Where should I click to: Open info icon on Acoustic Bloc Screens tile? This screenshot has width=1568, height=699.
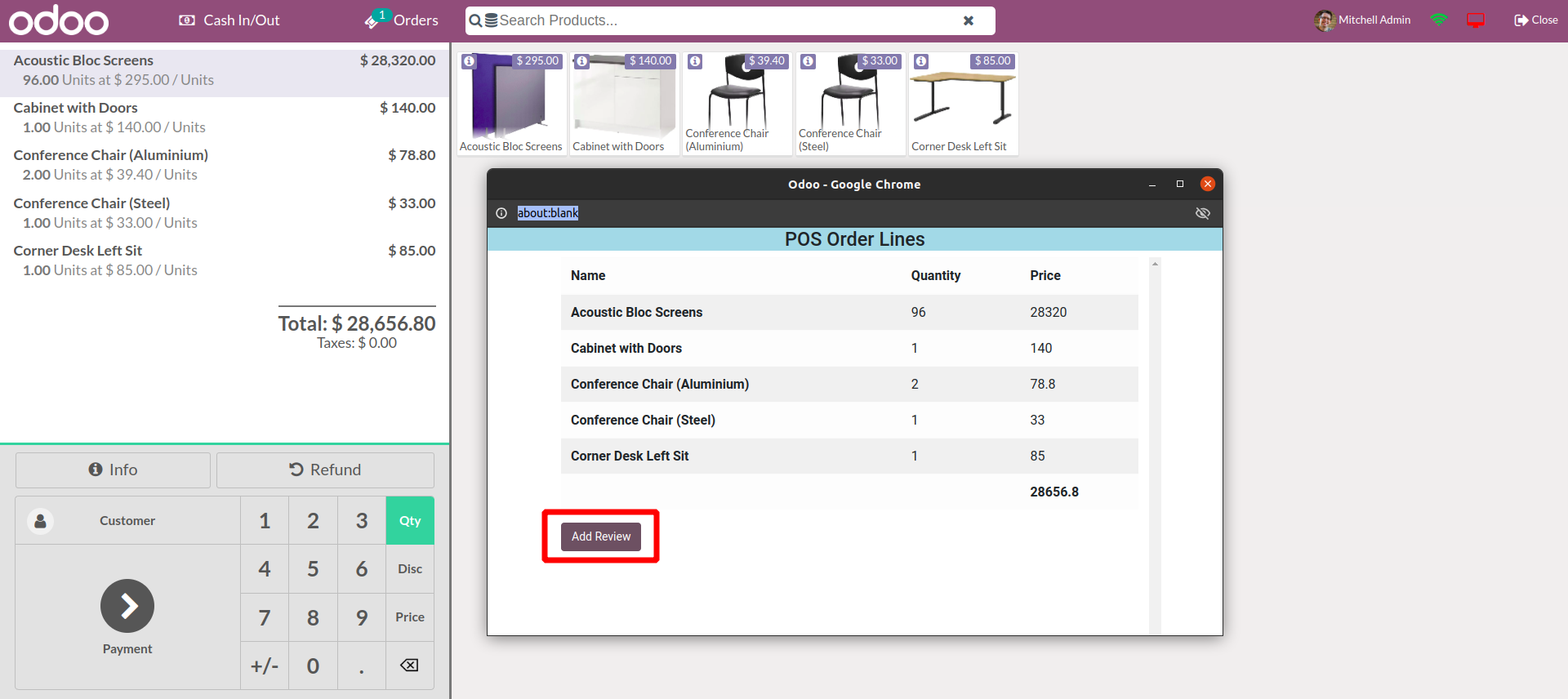(x=469, y=61)
